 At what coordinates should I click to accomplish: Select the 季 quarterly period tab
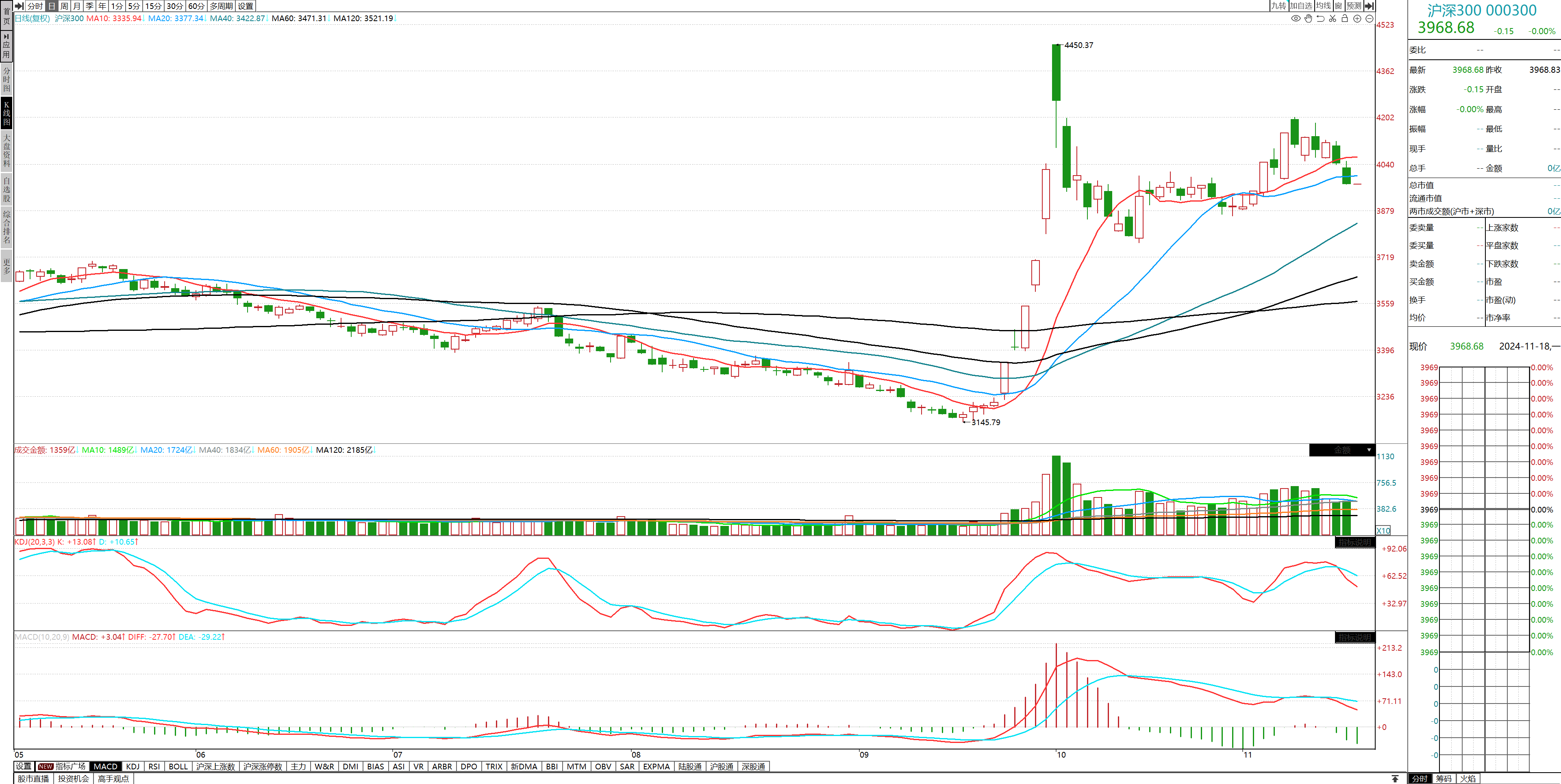tap(90, 6)
